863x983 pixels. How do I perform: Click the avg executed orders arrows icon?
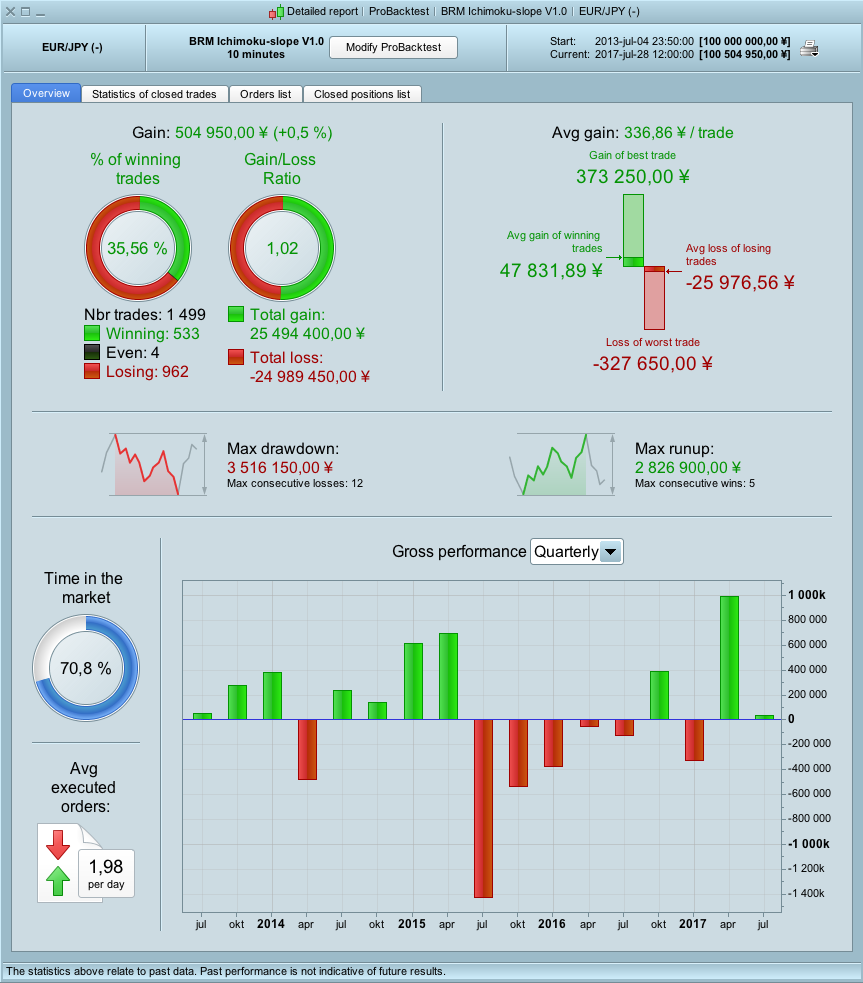(58, 863)
